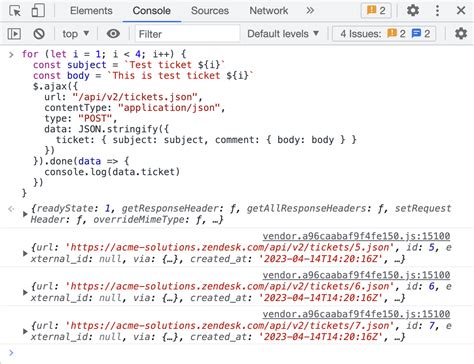Open the three-dot customize DevTools menu
Viewport: 474px width, 364px height.
click(x=437, y=11)
